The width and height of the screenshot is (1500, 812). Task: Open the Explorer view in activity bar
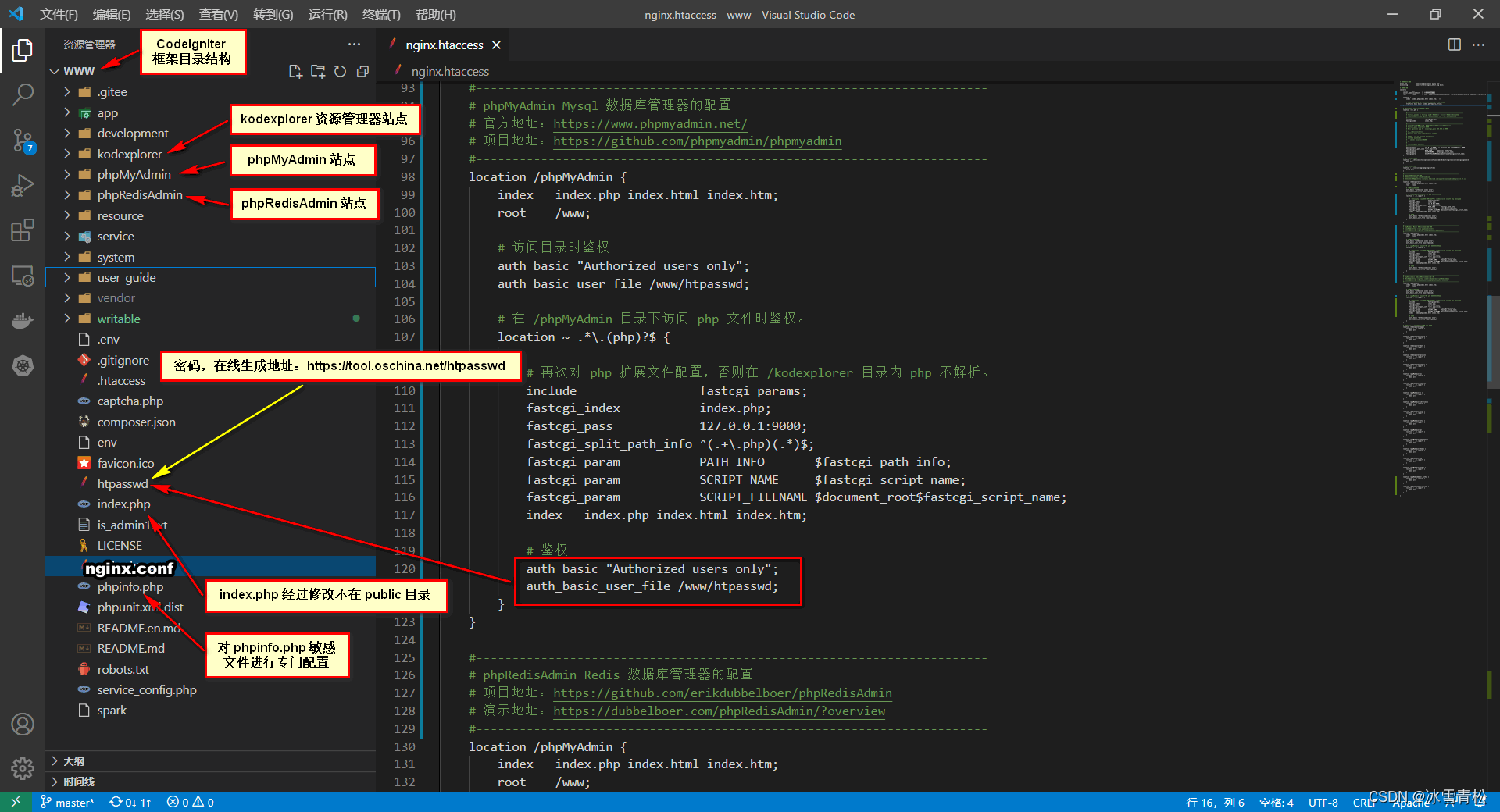point(23,51)
